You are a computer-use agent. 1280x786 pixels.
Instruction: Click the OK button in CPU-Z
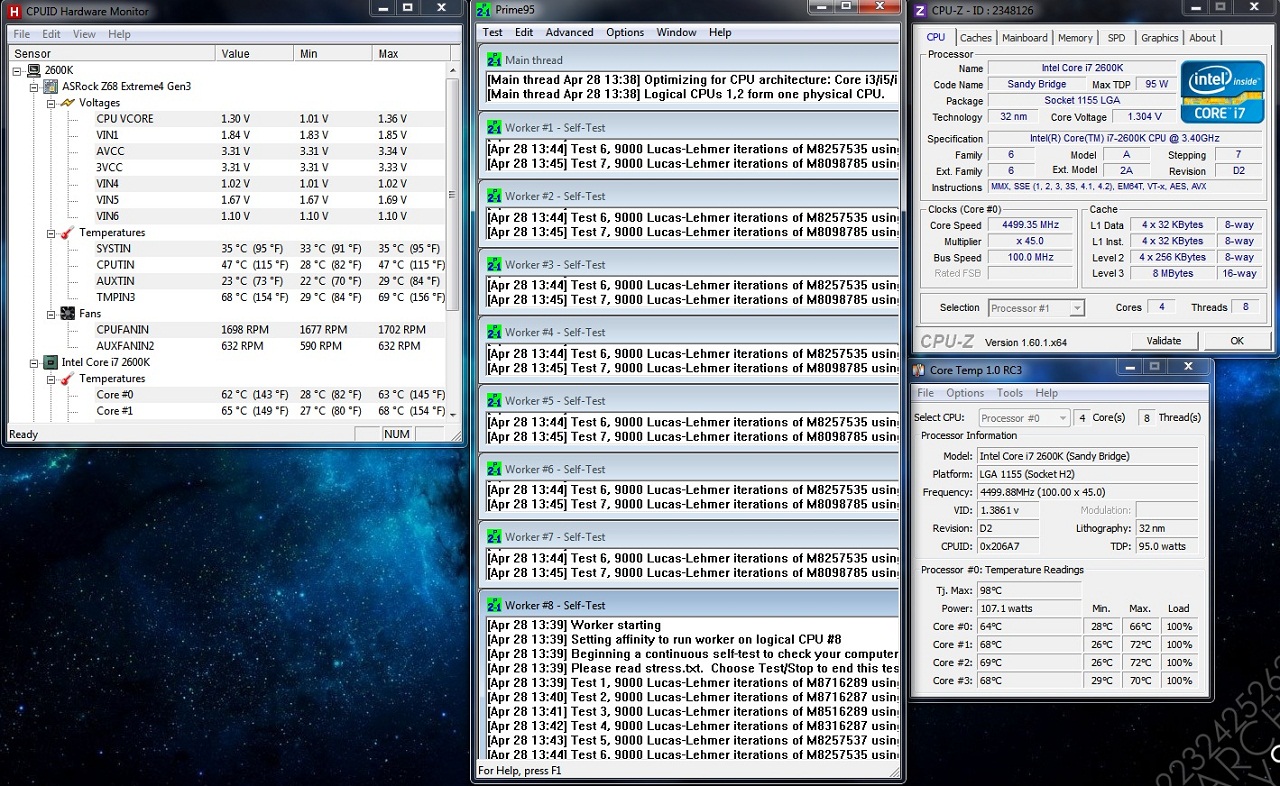pyautogui.click(x=1237, y=340)
